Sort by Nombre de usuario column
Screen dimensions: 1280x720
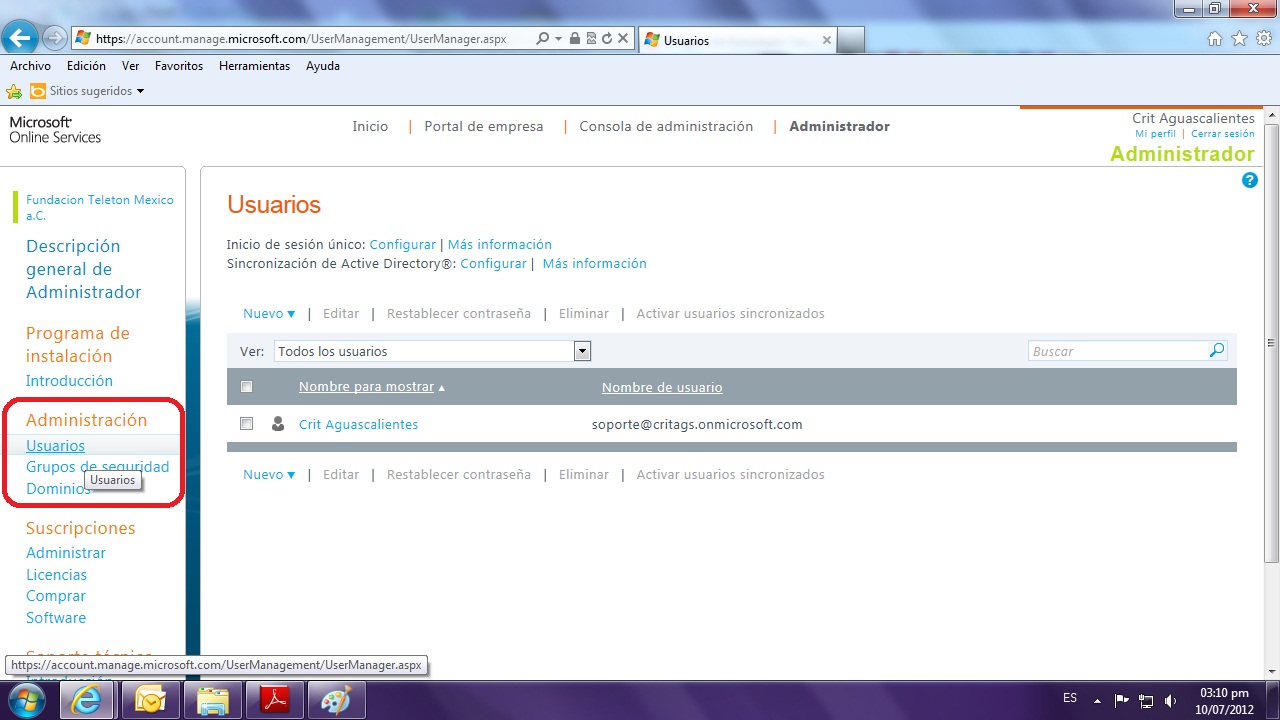click(662, 387)
